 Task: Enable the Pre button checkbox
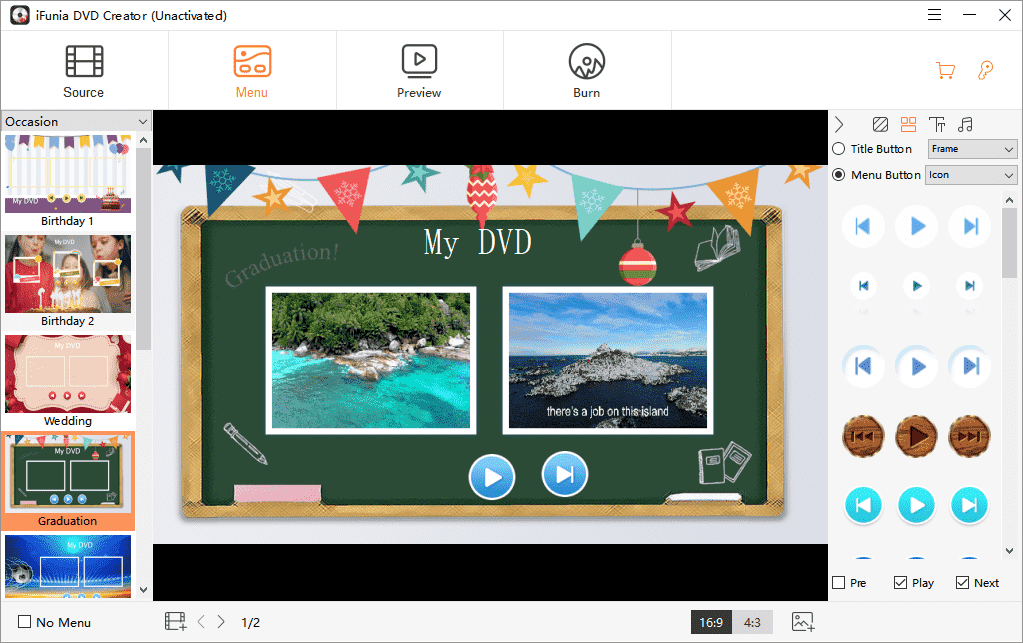pyautogui.click(x=839, y=583)
